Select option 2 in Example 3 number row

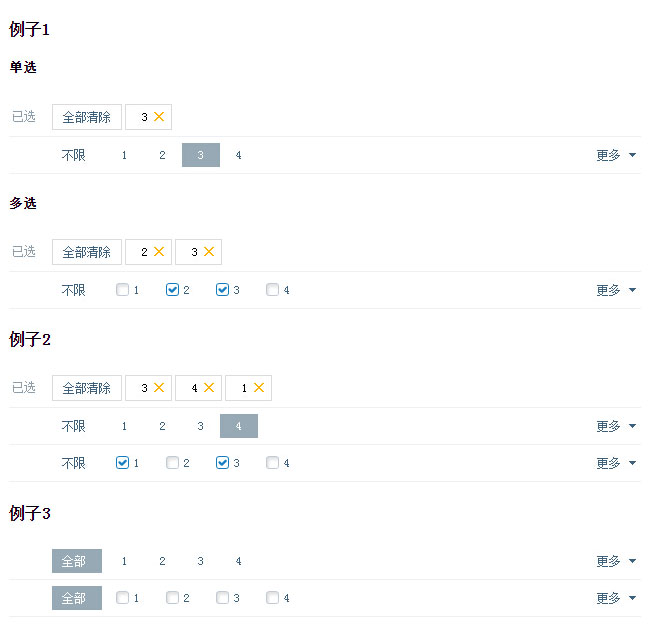coord(162,561)
